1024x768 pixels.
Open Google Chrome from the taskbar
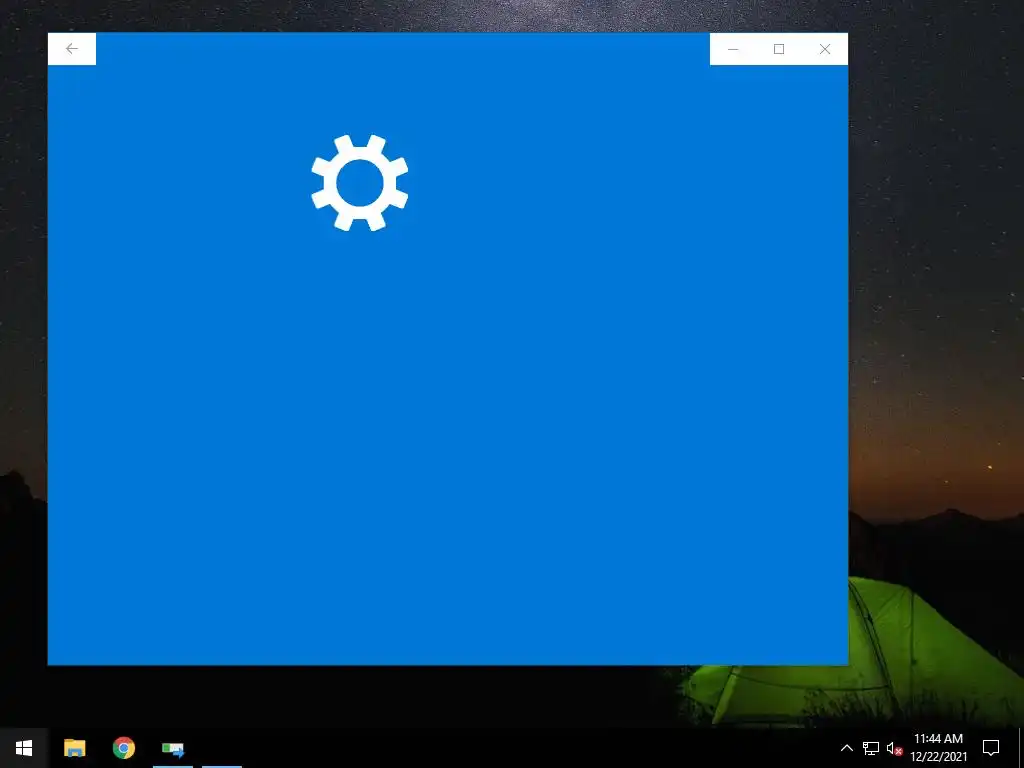tap(123, 748)
